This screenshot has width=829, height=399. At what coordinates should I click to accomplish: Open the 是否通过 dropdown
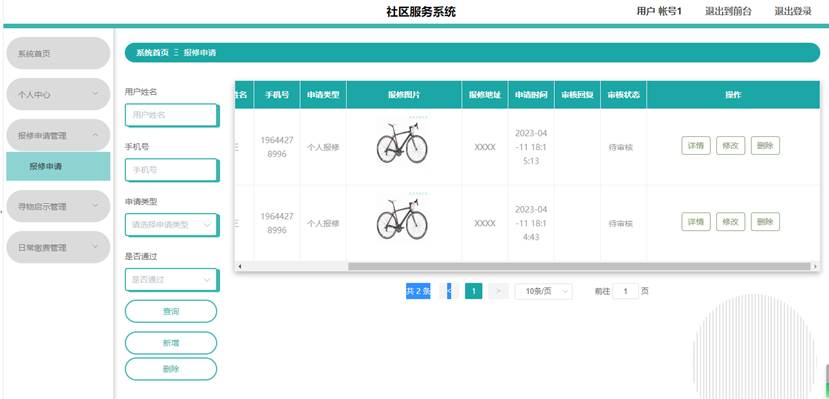(x=171, y=280)
